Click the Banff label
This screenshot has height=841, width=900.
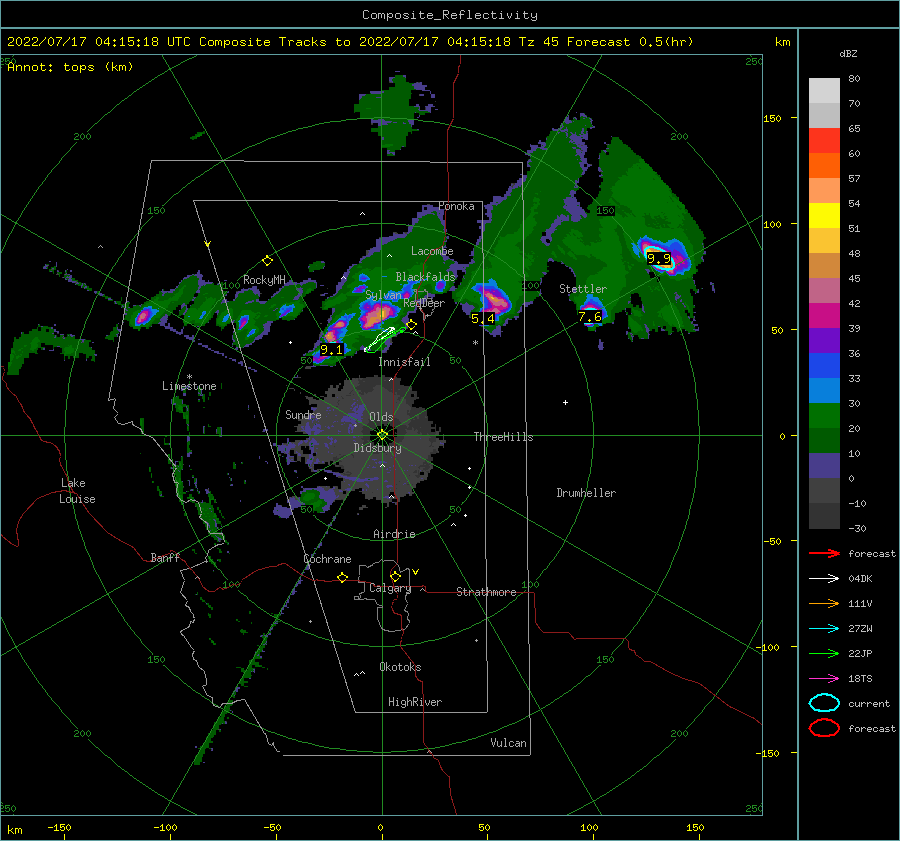click(165, 557)
